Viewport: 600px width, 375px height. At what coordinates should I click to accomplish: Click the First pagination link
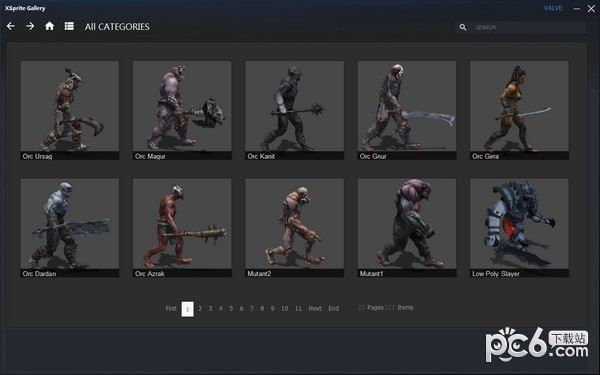point(171,308)
